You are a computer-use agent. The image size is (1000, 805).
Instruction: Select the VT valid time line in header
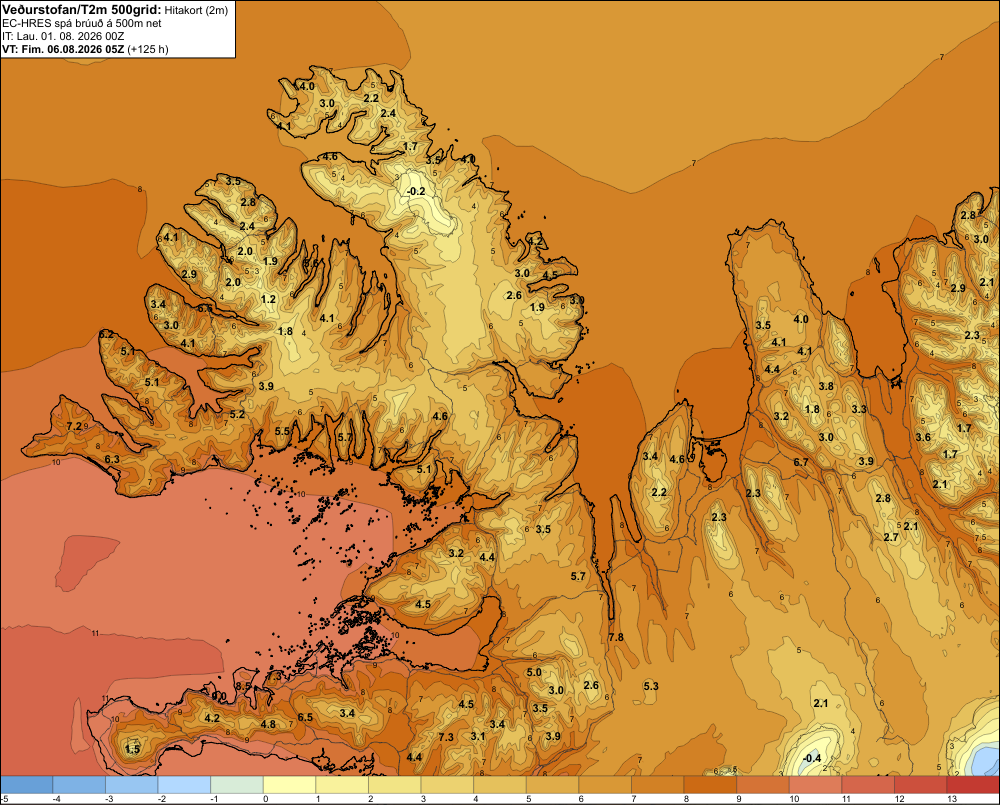[85, 49]
